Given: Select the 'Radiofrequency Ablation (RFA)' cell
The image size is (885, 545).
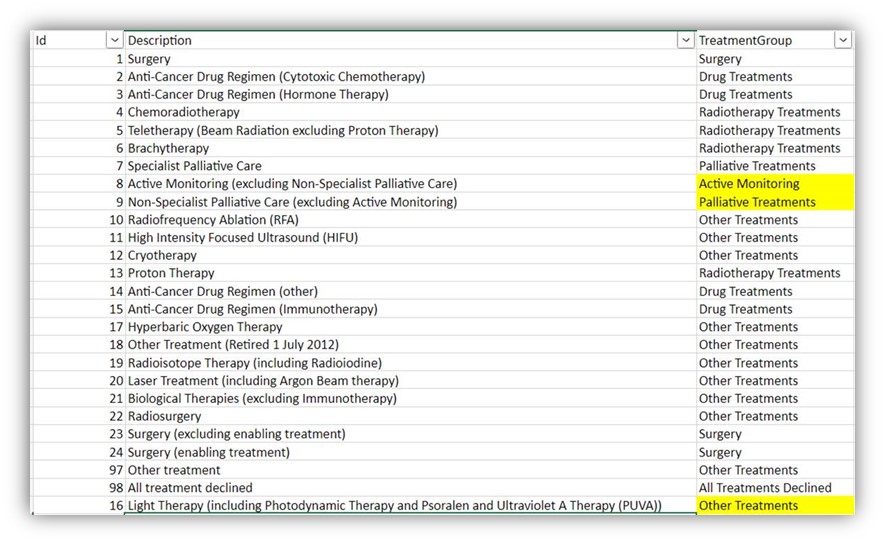Looking at the screenshot, I should pyautogui.click(x=410, y=219).
